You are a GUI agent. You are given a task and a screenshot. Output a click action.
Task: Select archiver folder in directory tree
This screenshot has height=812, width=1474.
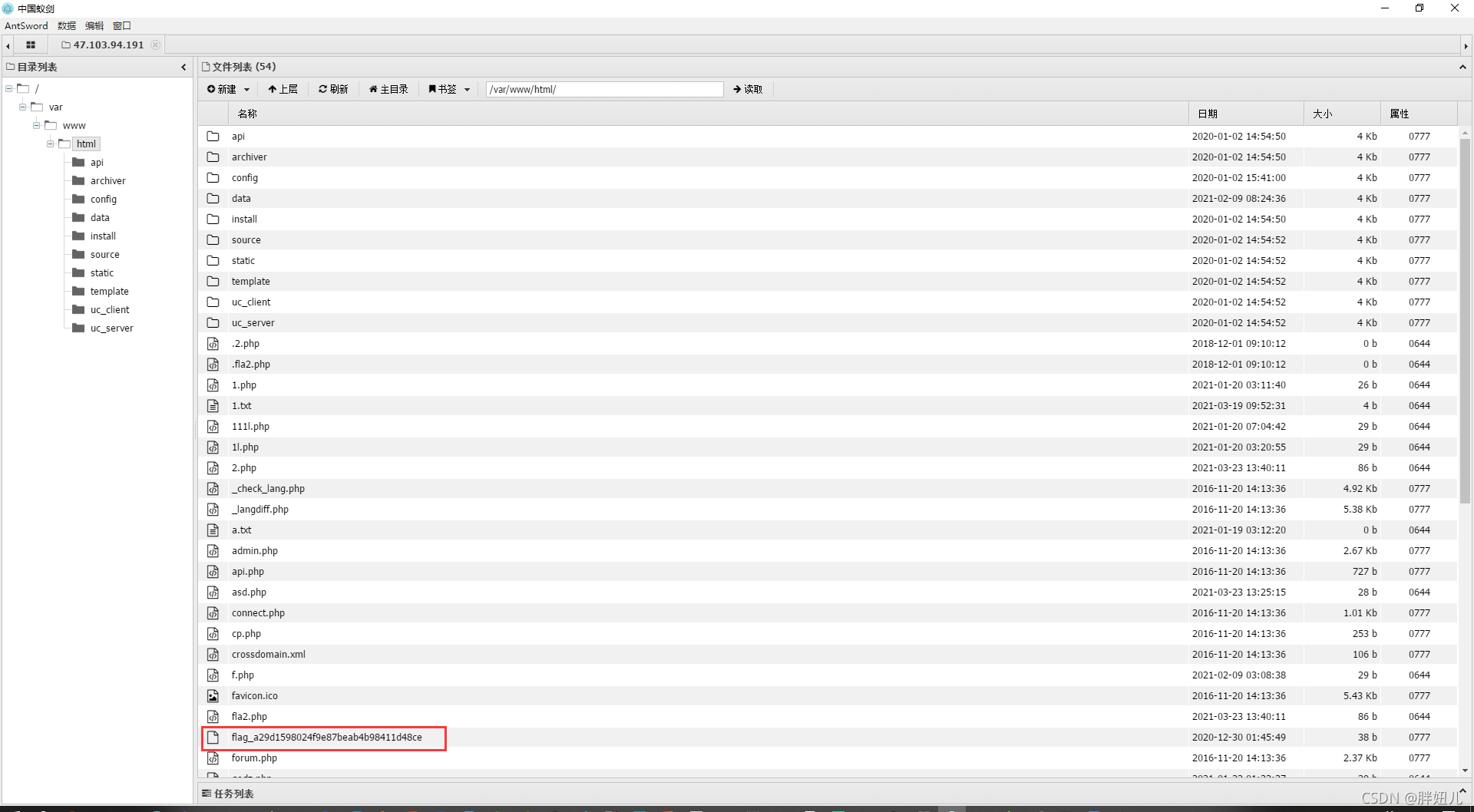[x=107, y=180]
